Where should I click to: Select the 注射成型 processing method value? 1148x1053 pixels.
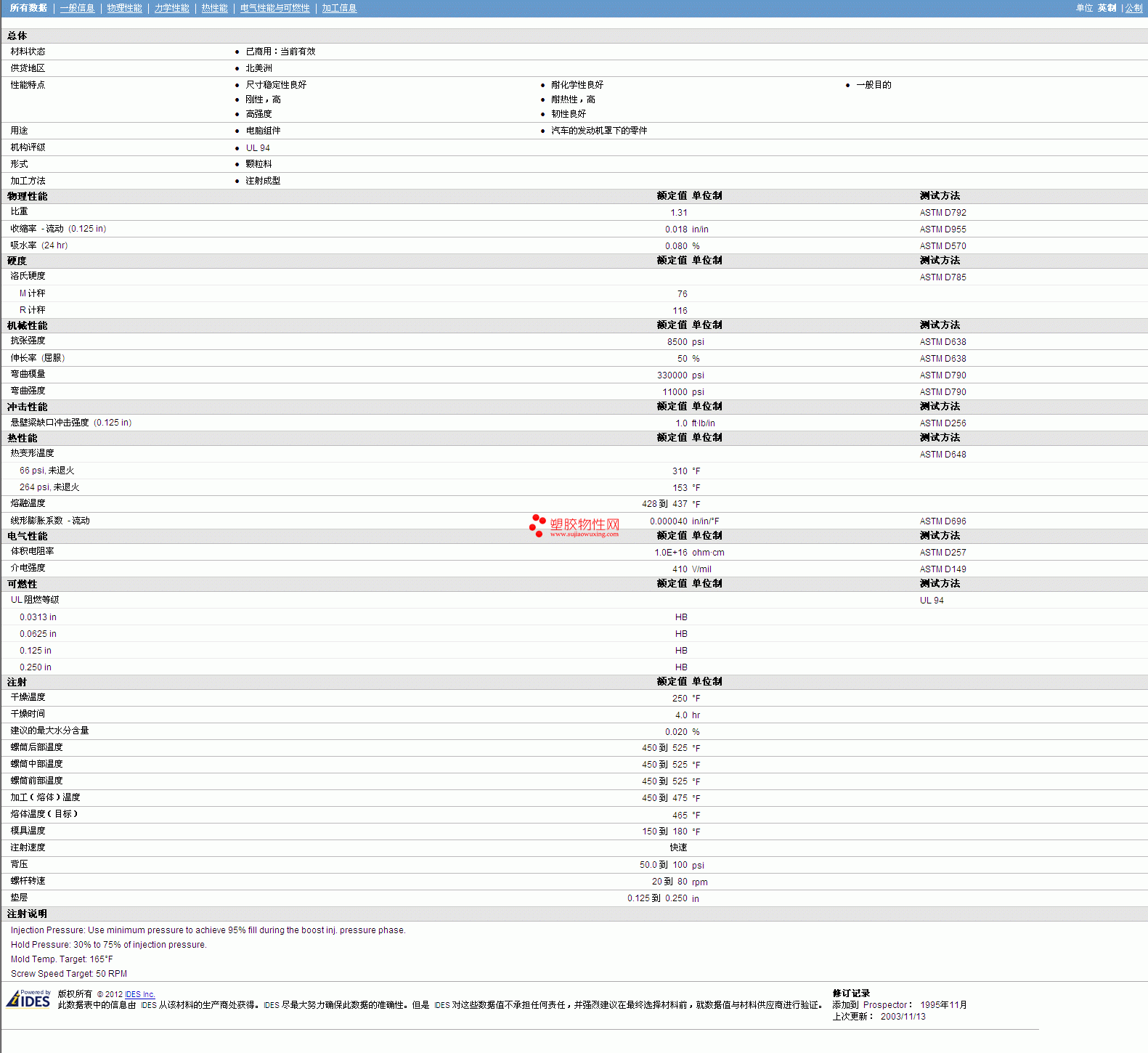[x=263, y=181]
